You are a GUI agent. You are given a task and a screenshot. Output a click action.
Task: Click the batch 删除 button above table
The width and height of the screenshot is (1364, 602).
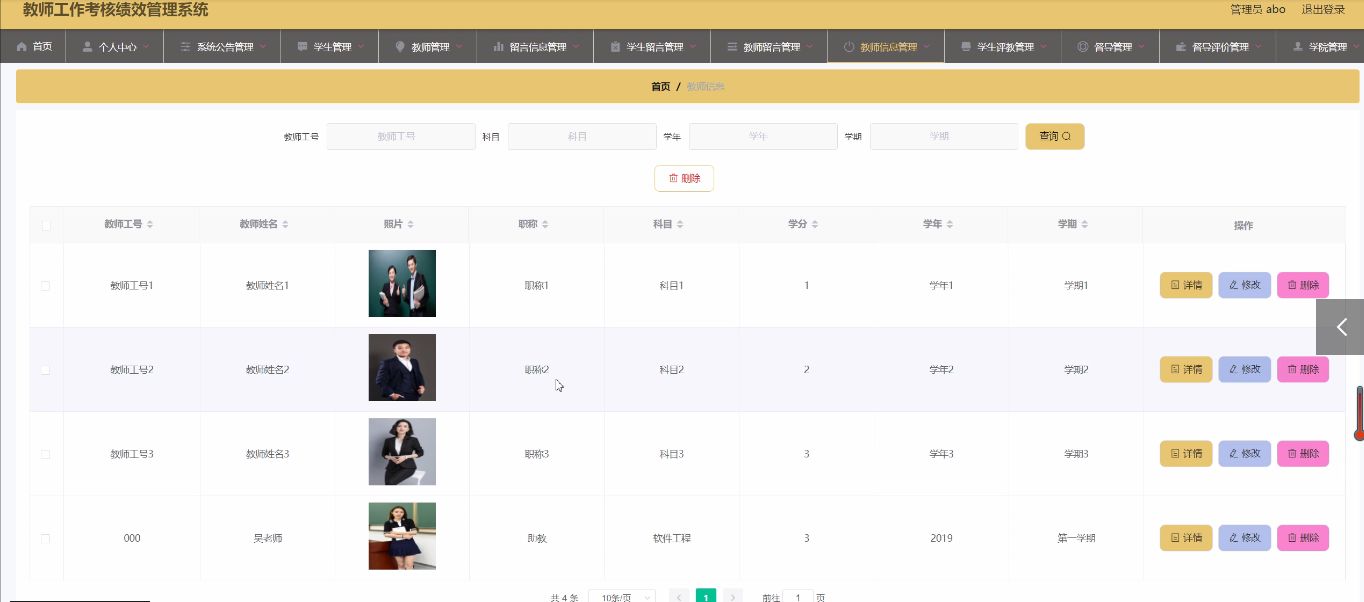point(684,178)
